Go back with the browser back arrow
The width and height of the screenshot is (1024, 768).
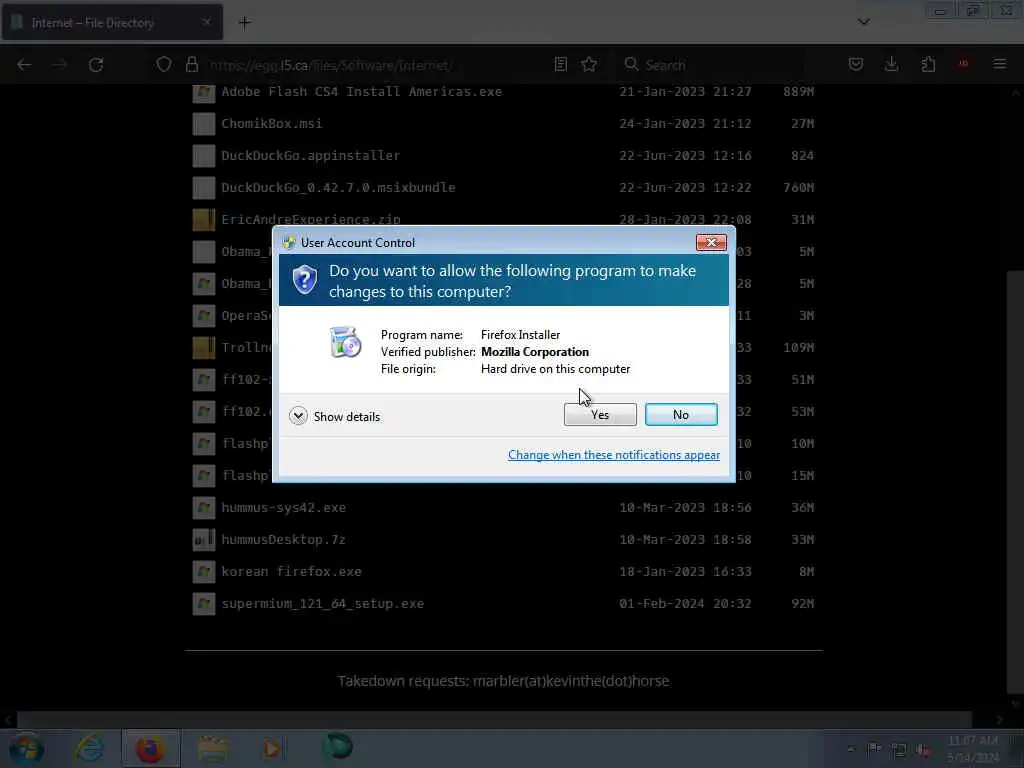coord(24,64)
